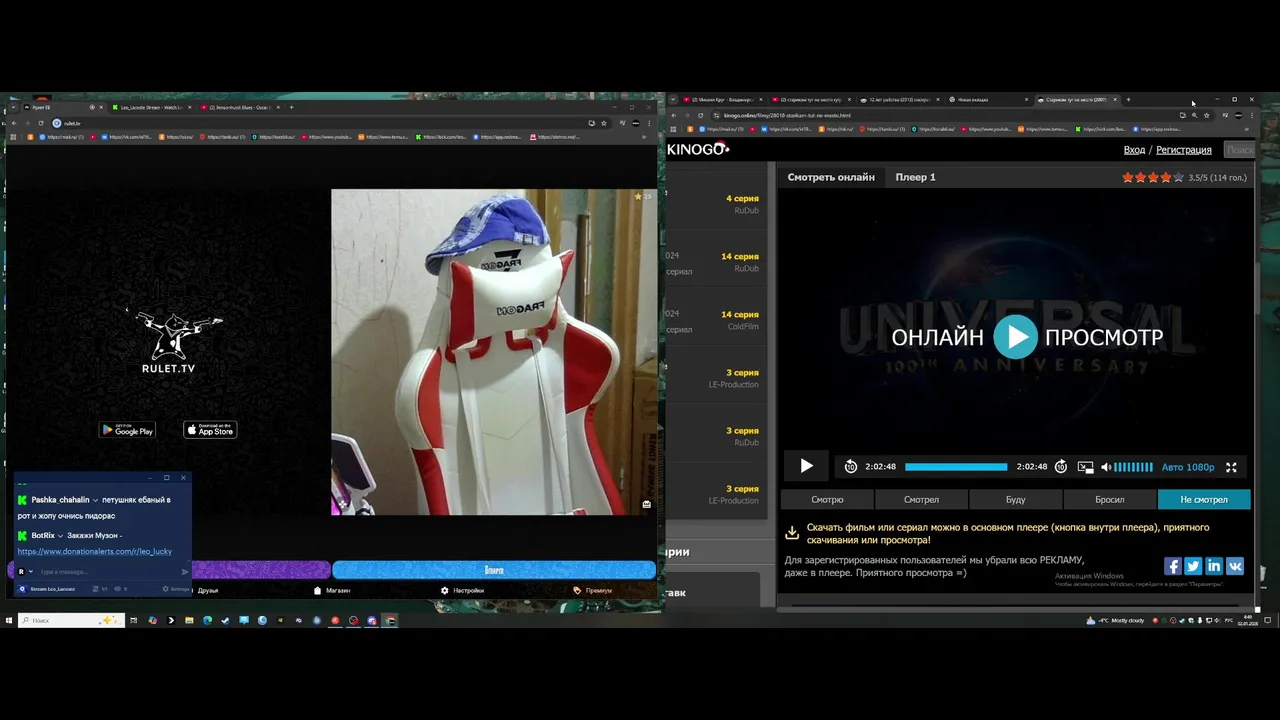Share on LinkedIn icon
The width and height of the screenshot is (1280, 720).
pos(1214,566)
